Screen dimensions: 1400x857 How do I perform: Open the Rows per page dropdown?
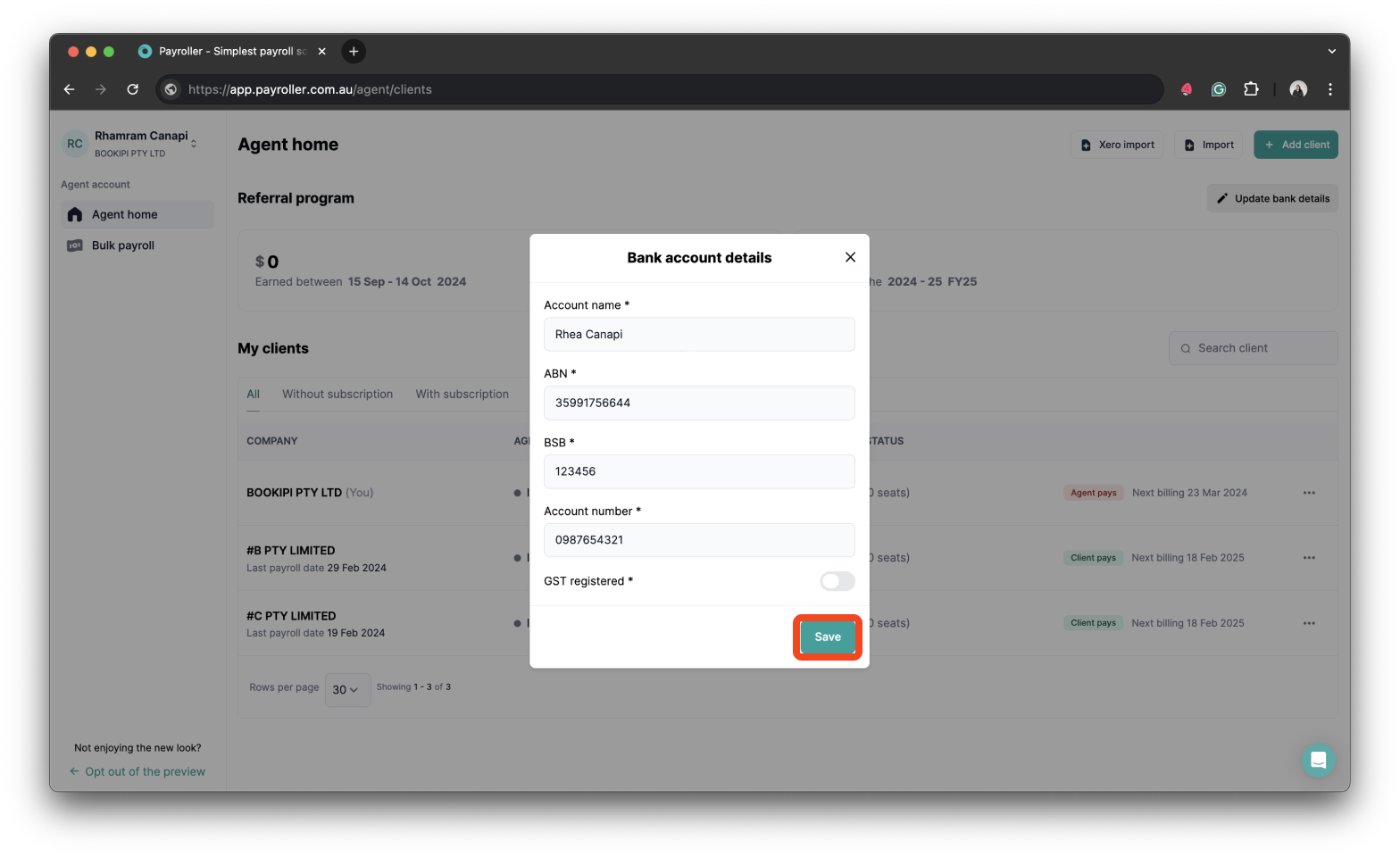point(346,690)
